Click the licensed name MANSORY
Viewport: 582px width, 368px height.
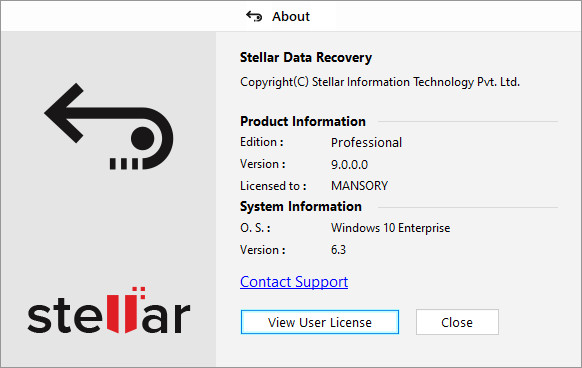[359, 186]
